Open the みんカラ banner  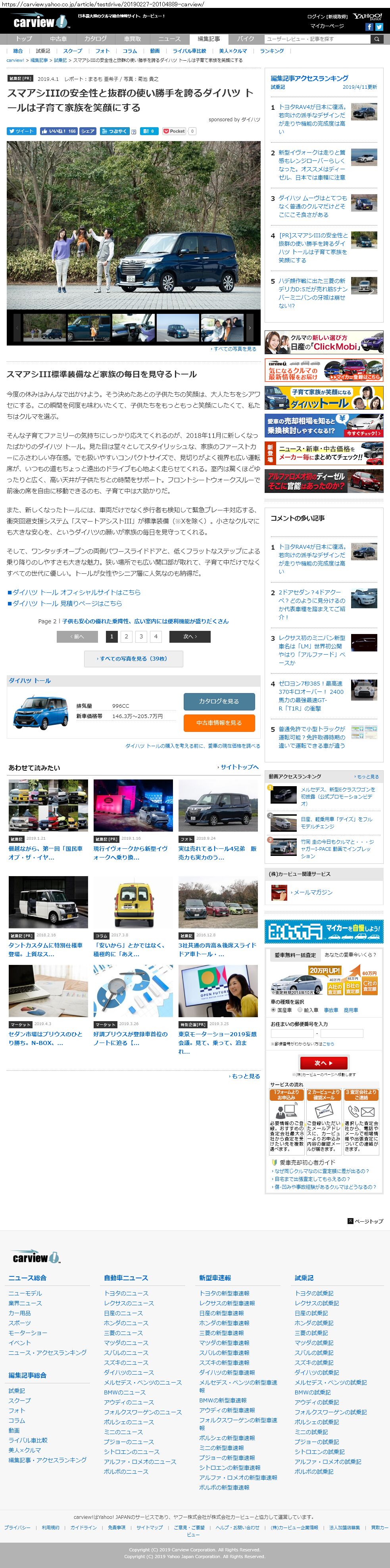click(324, 931)
